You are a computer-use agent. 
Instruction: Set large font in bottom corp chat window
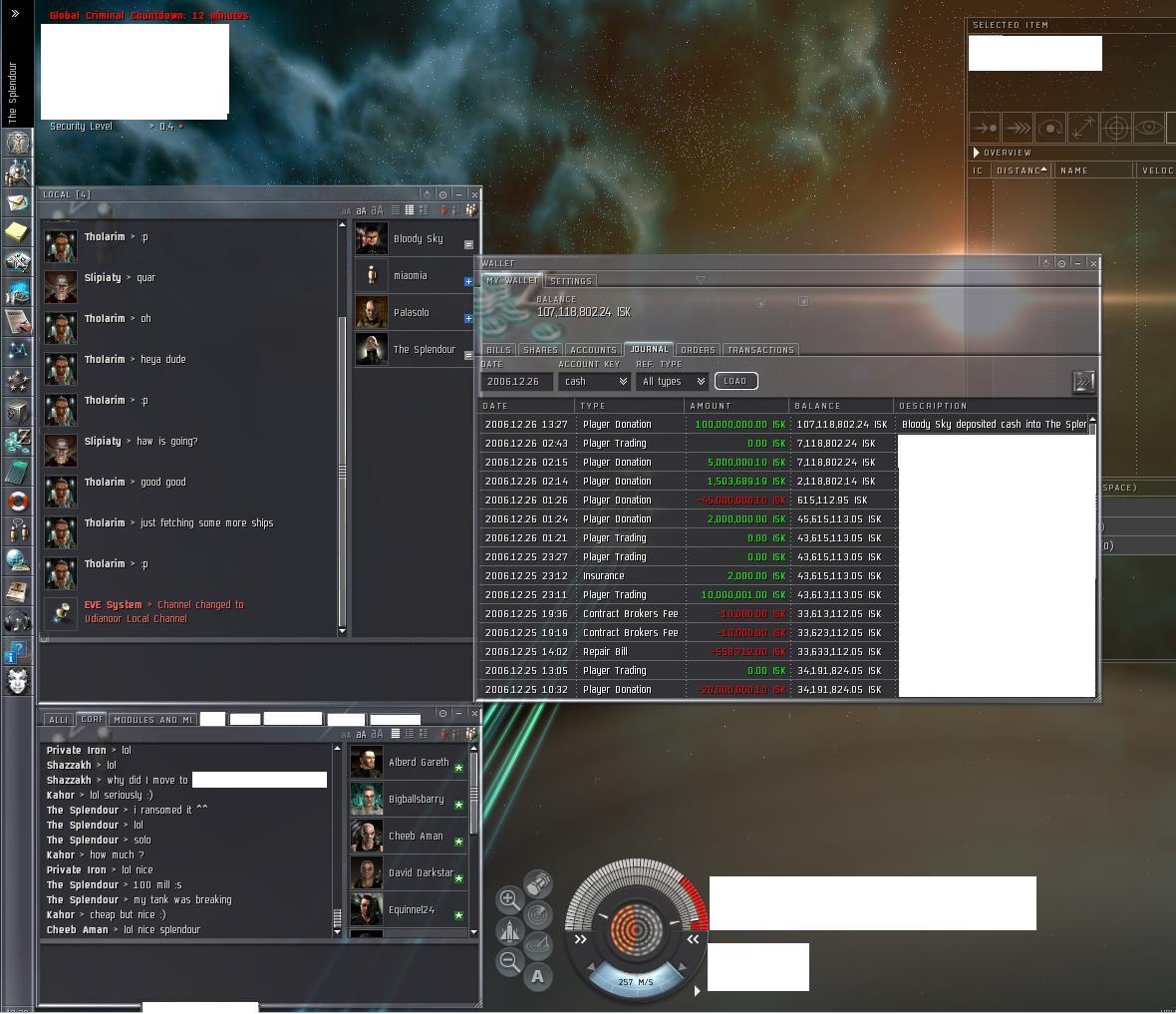point(377,734)
